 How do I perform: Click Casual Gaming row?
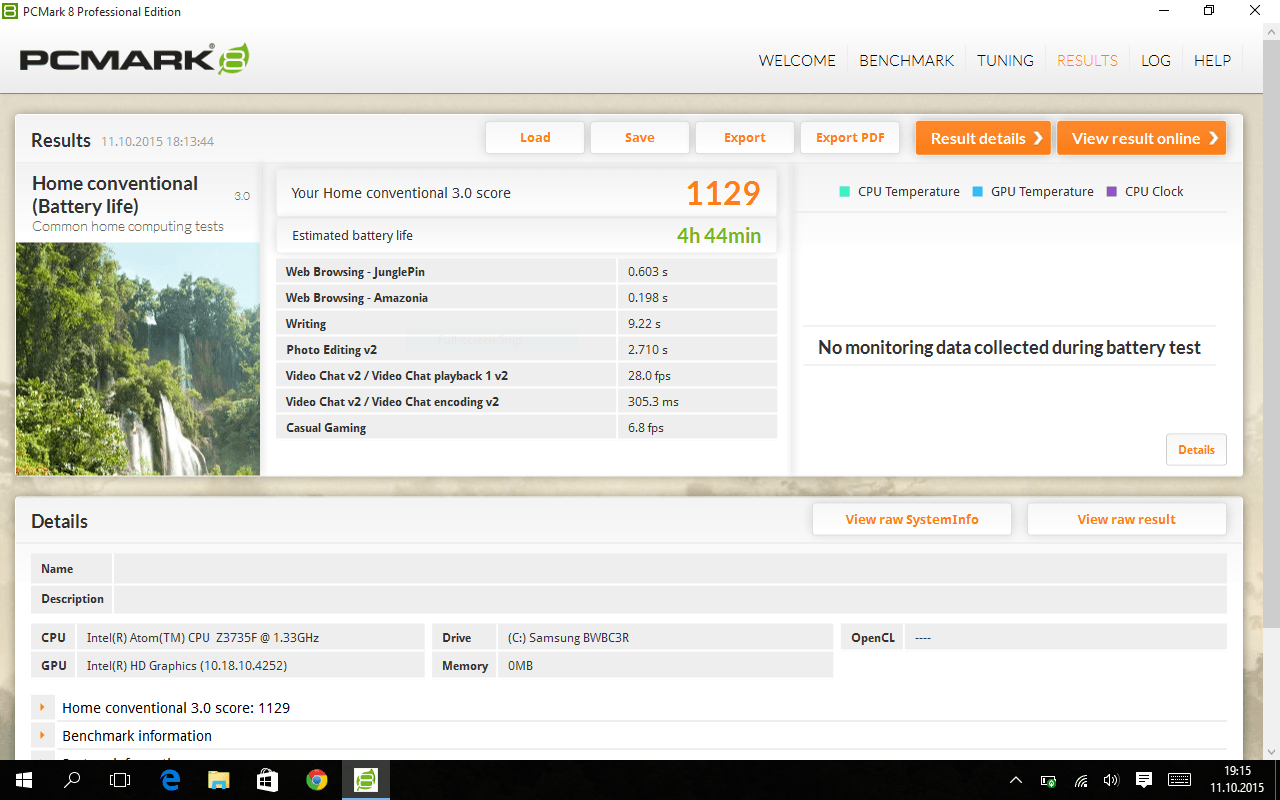(x=526, y=428)
